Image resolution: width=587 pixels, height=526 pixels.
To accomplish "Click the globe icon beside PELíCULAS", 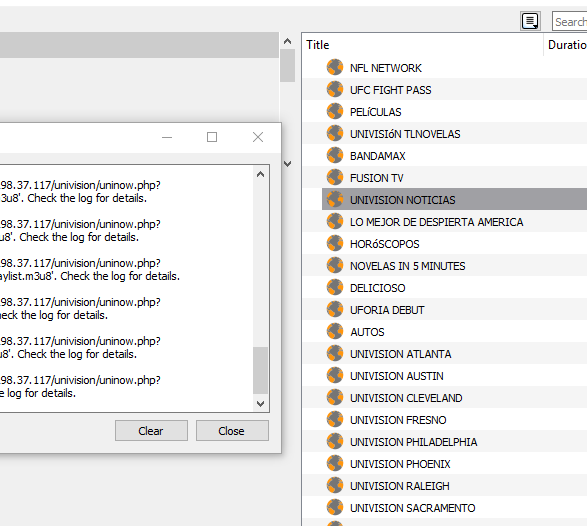I will coord(335,112).
